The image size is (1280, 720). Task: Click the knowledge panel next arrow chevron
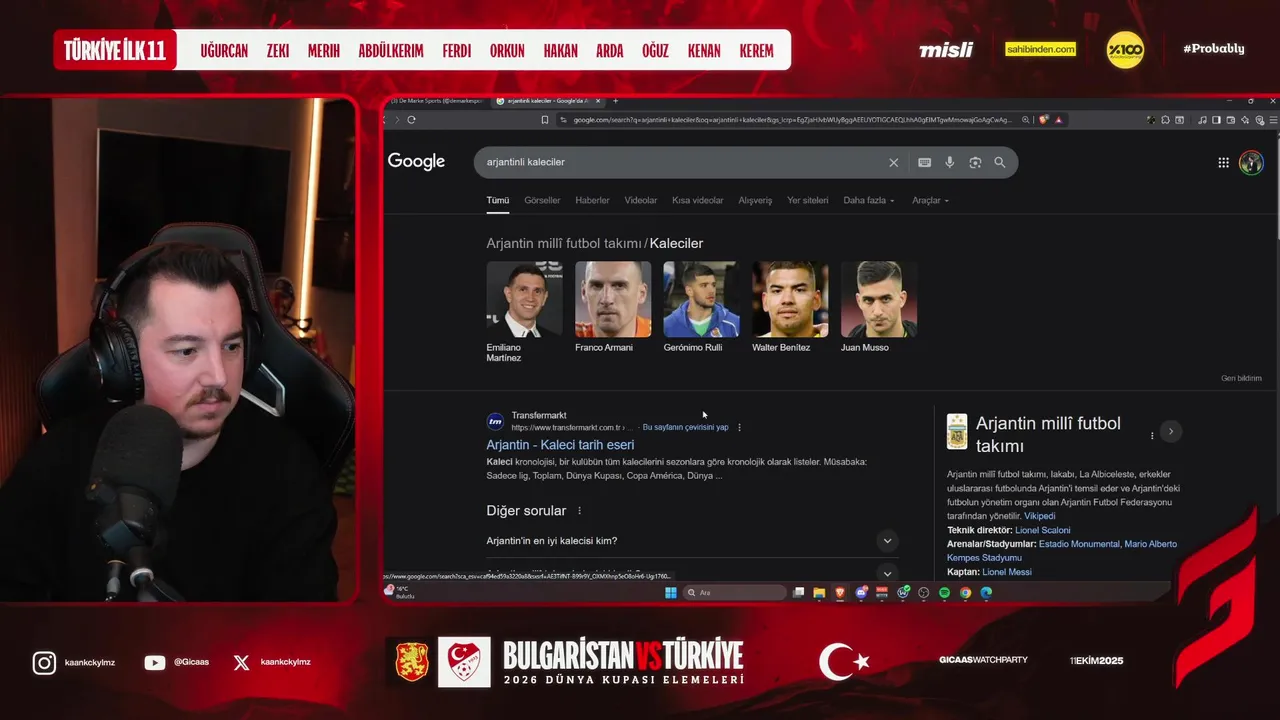coord(1171,431)
